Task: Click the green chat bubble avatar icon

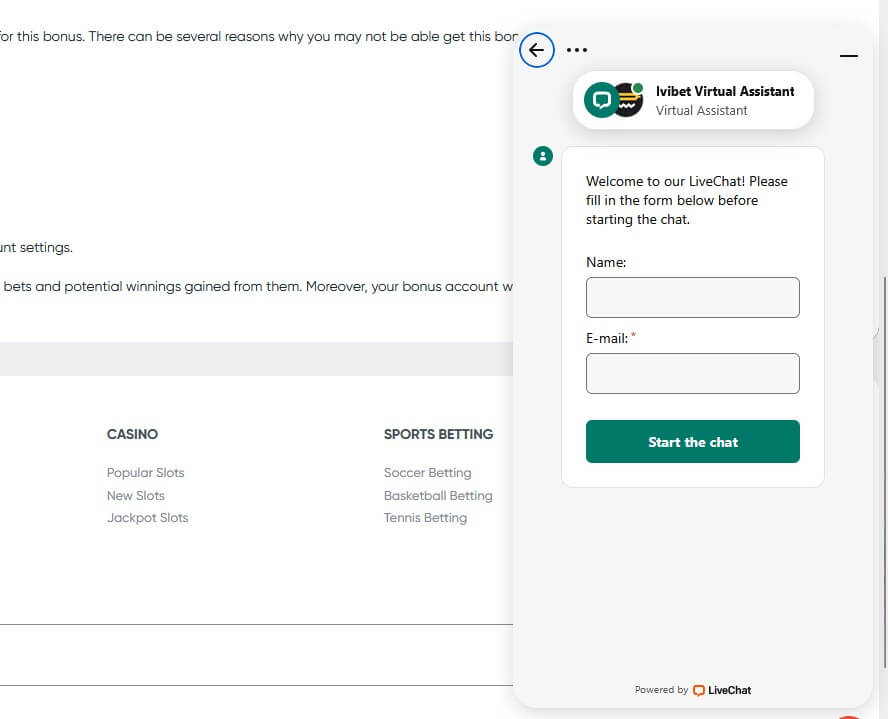Action: (x=601, y=100)
